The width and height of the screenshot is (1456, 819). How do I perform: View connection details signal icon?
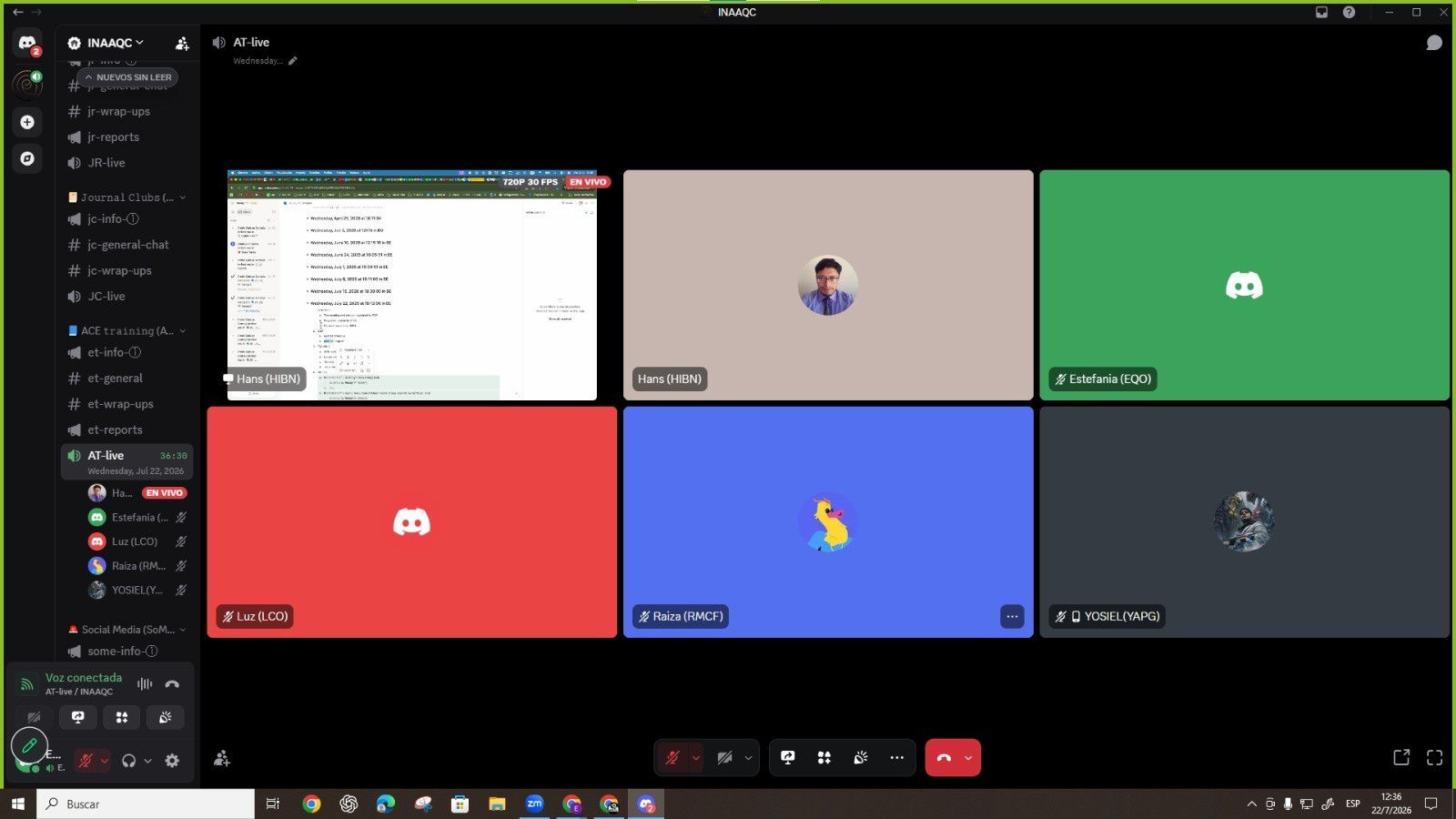(27, 683)
